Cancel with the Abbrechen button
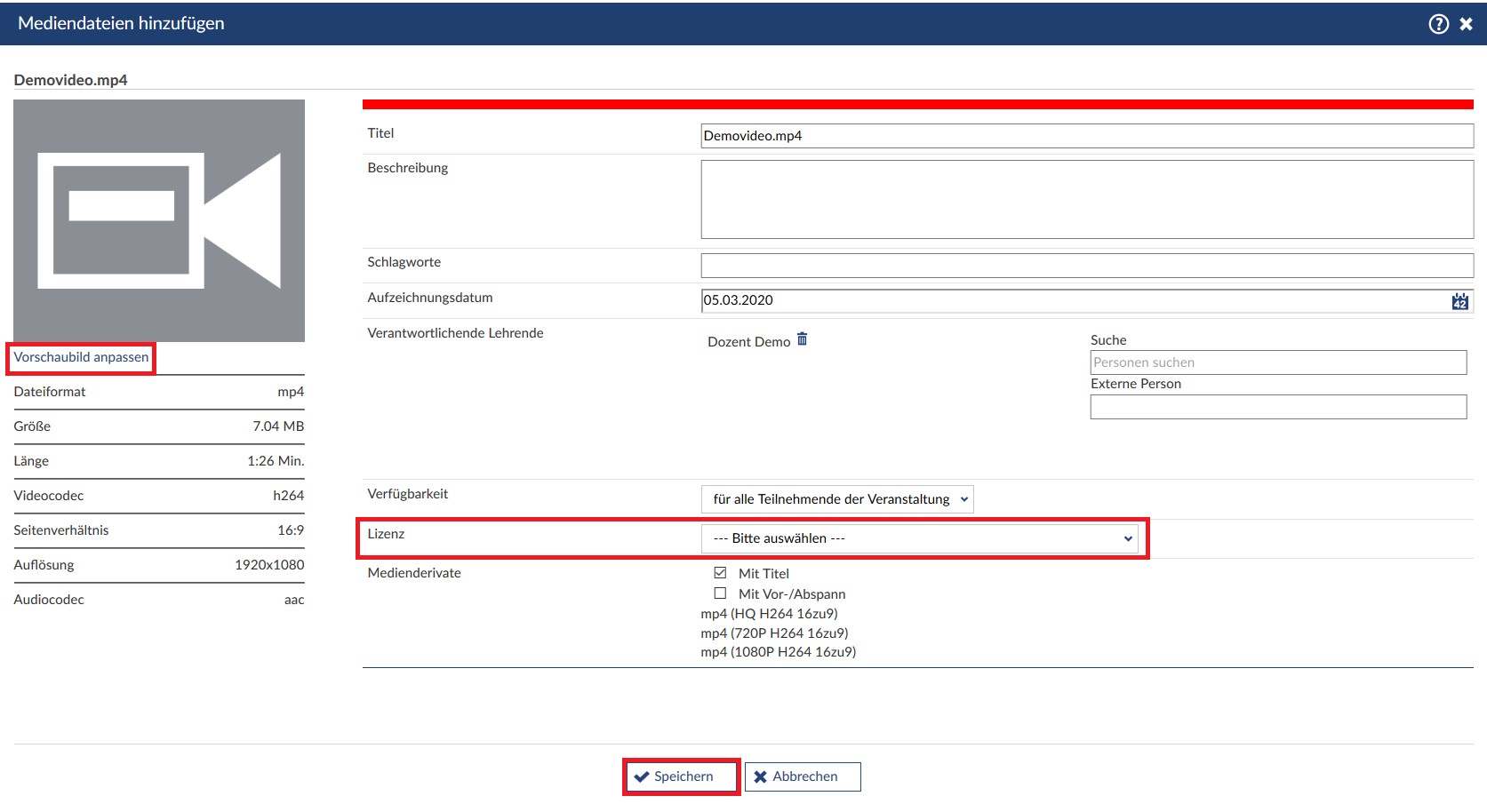The height and width of the screenshot is (812, 1487). [802, 776]
